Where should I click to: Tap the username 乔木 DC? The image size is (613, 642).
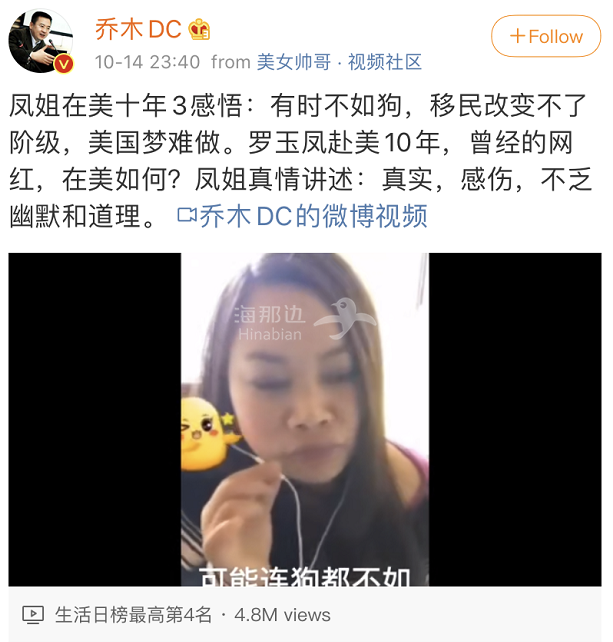138,29
